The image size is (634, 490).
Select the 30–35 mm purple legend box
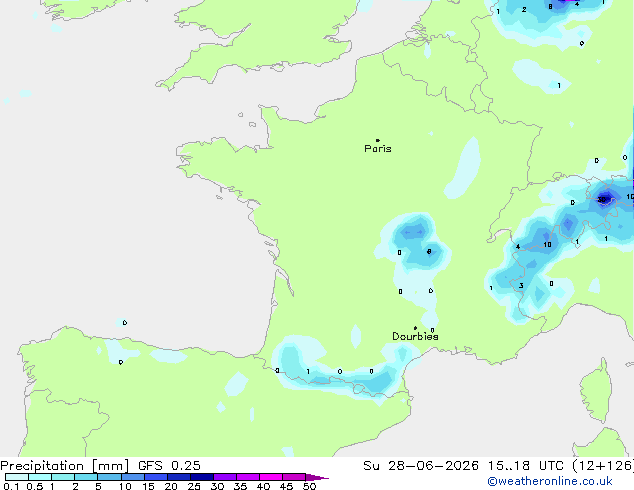point(224,477)
